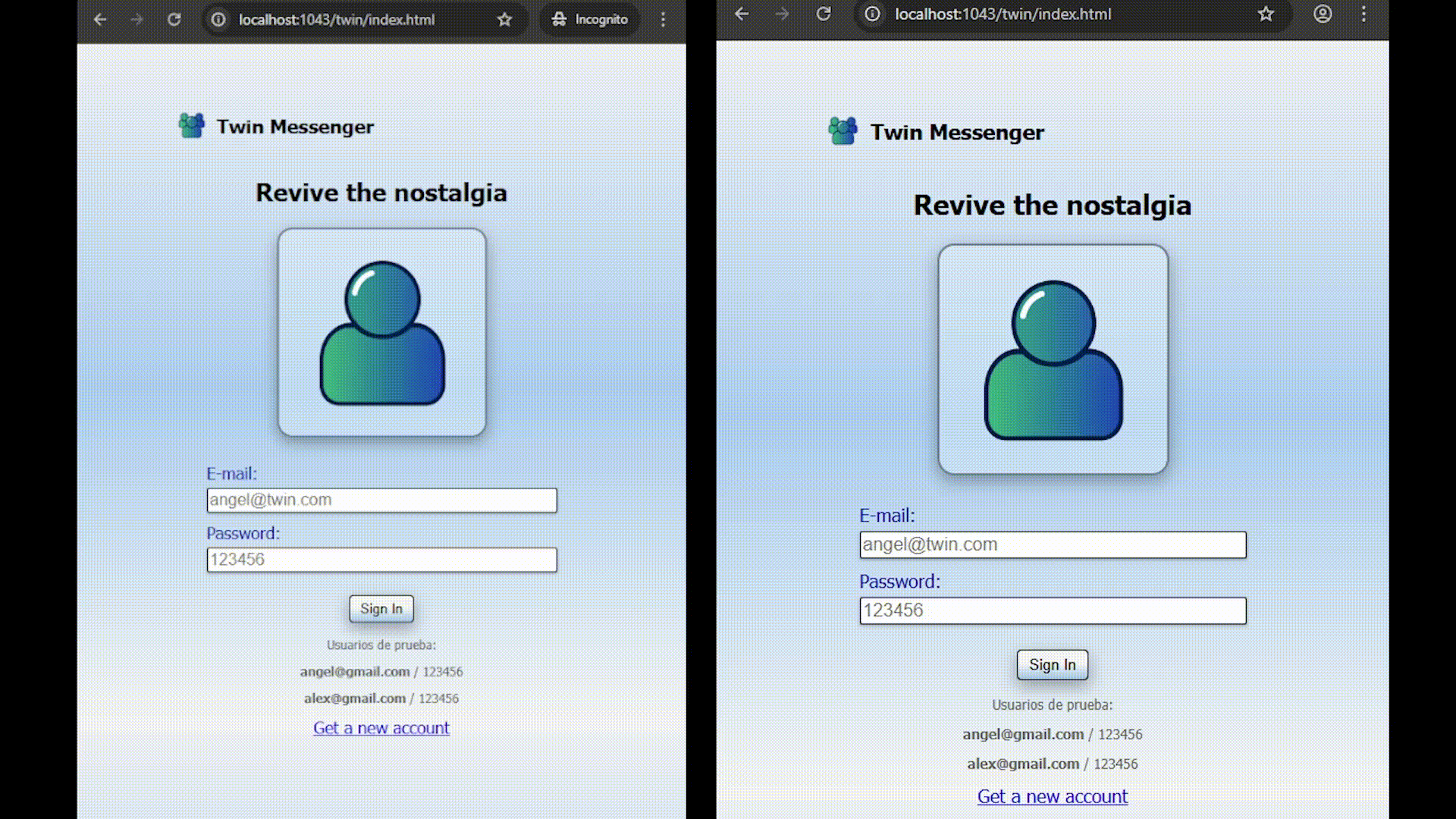The width and height of the screenshot is (1456, 819).
Task: Open profile icon in right browser window
Action: point(1323,14)
